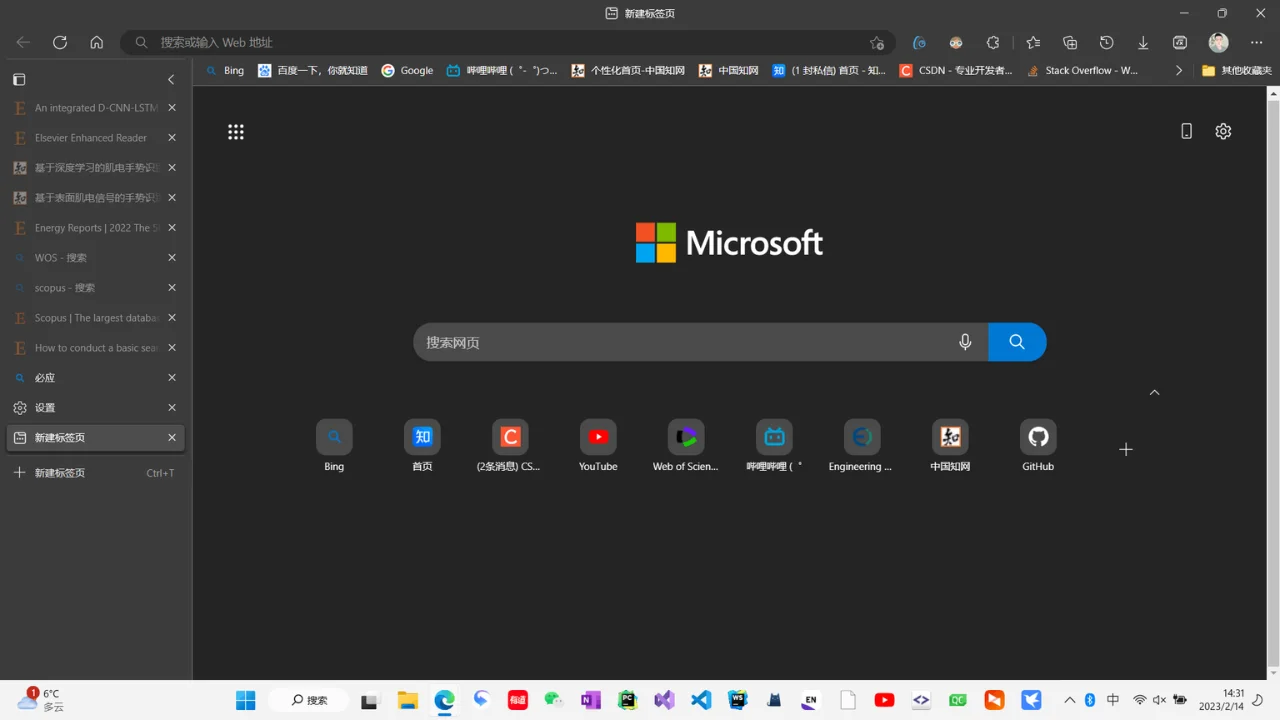Close the Elsevier Enhanced Reader tab

172,138
